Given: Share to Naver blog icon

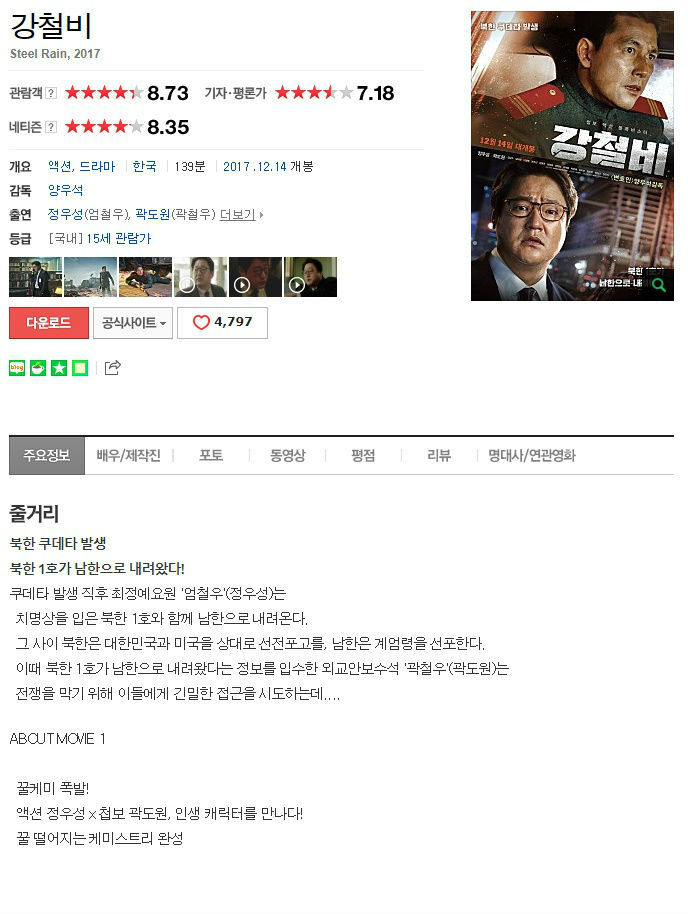Looking at the screenshot, I should click(x=17, y=368).
